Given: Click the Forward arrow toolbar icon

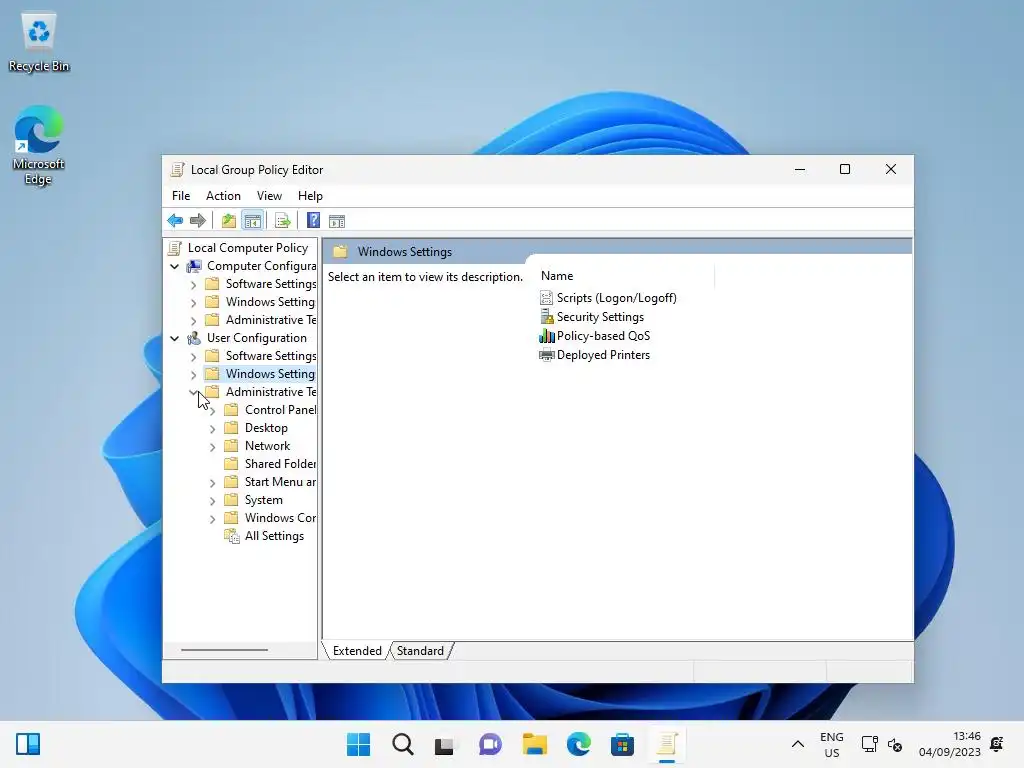Looking at the screenshot, I should (x=197, y=221).
